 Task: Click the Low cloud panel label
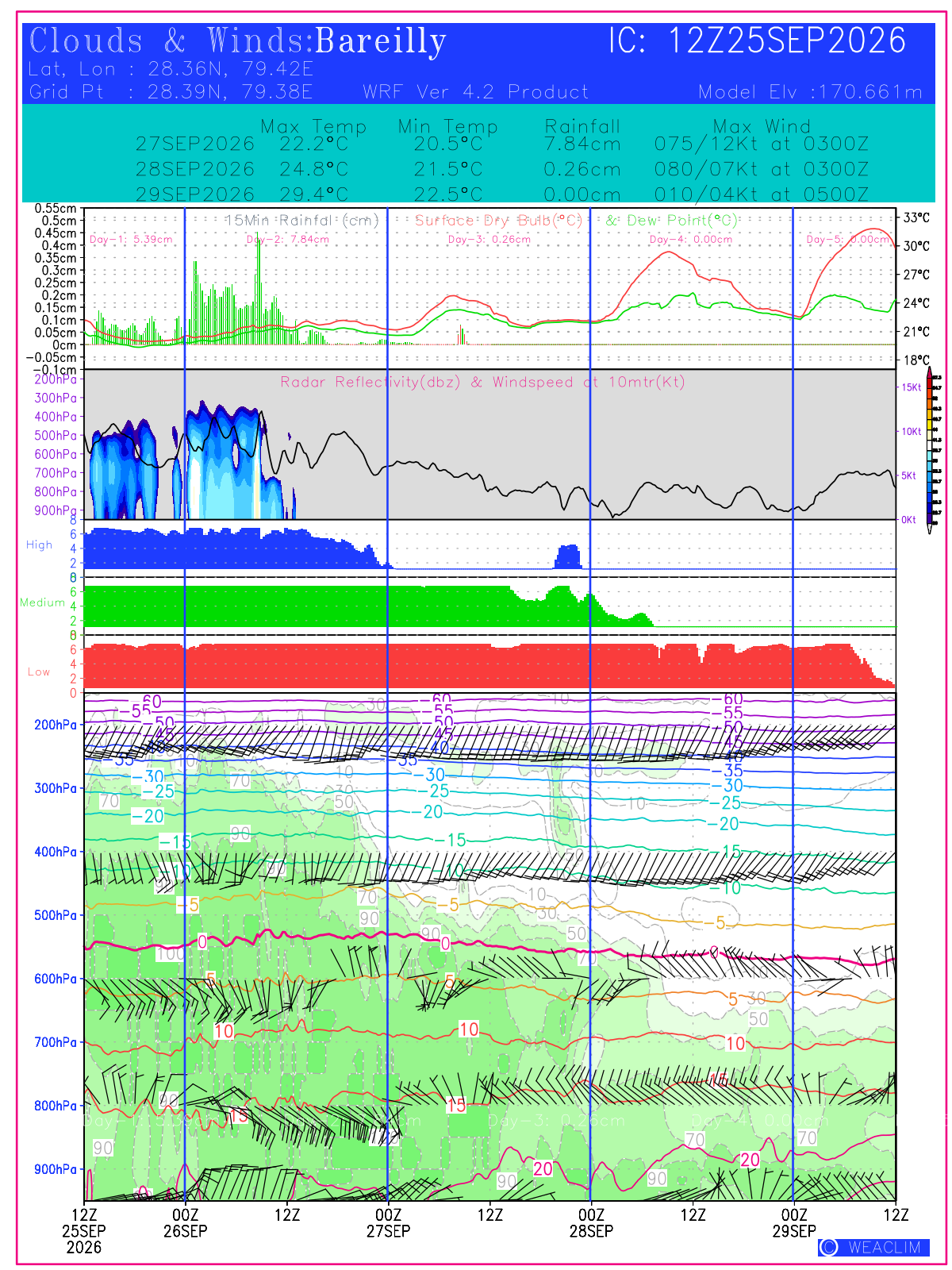(x=39, y=672)
